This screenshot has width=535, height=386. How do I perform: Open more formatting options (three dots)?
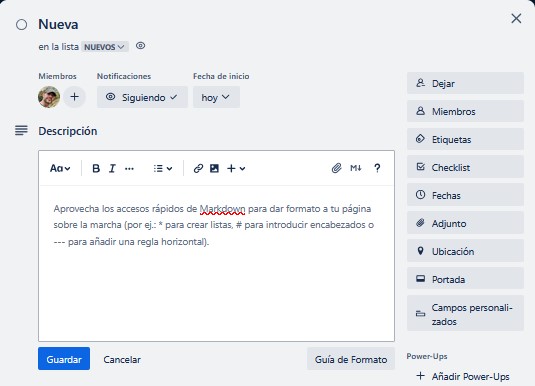[x=129, y=168]
